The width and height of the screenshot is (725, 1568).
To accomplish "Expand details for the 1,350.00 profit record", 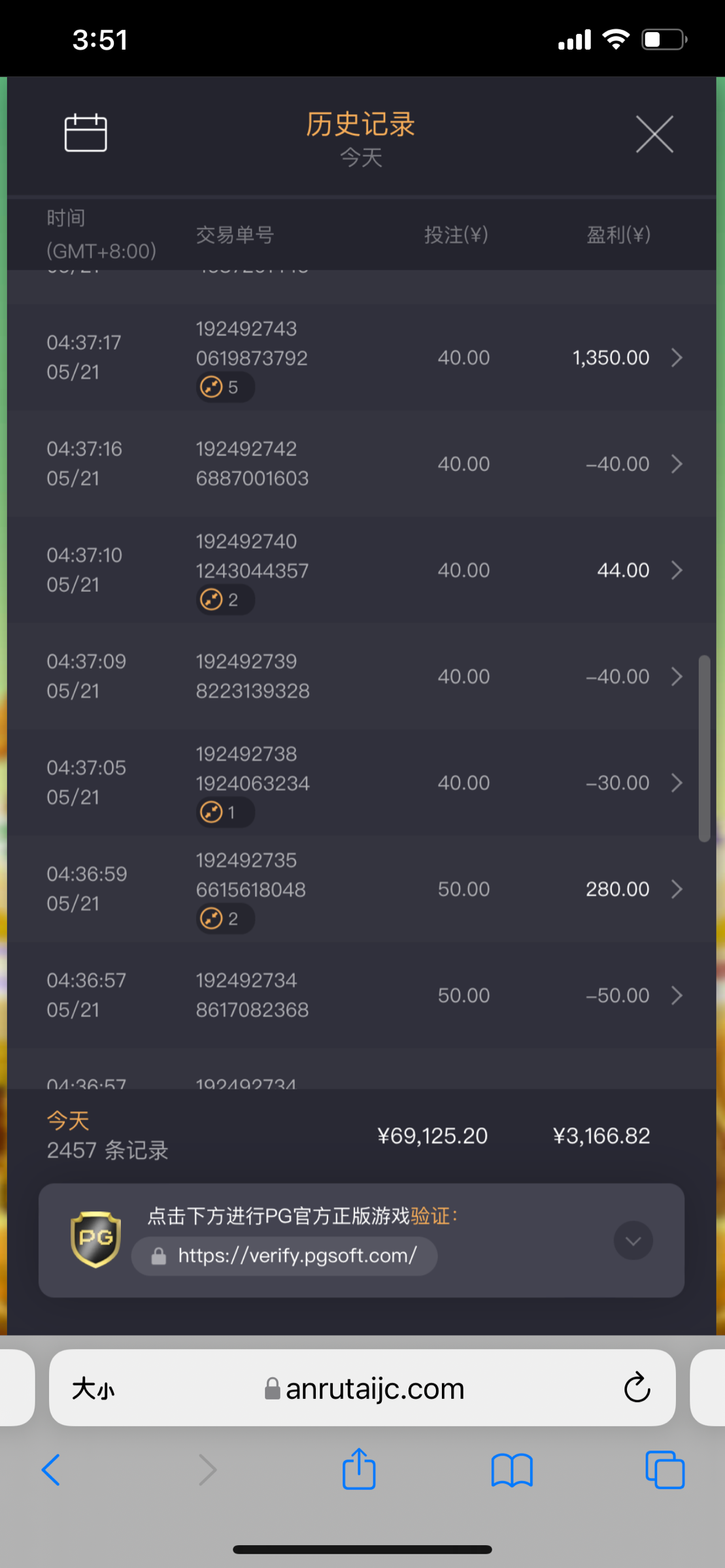I will pos(677,357).
